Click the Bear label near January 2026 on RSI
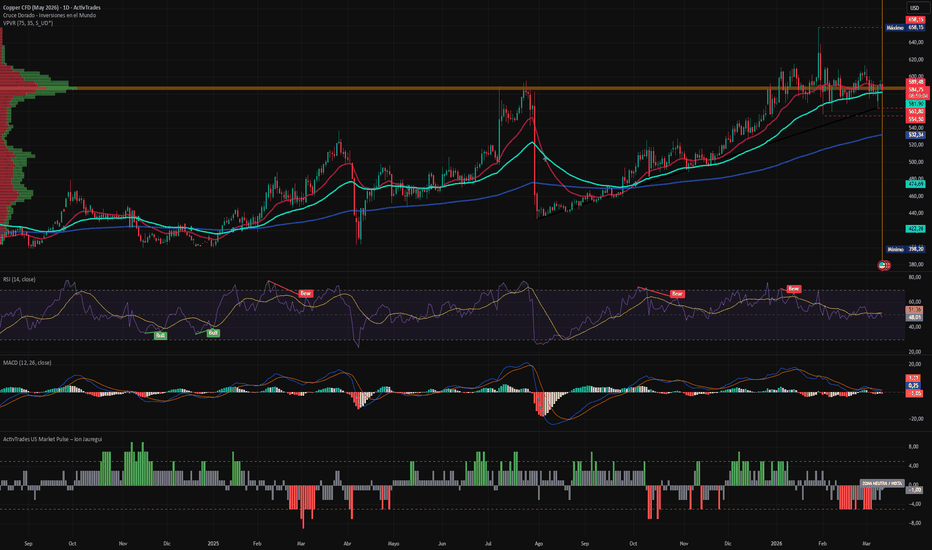 [794, 288]
